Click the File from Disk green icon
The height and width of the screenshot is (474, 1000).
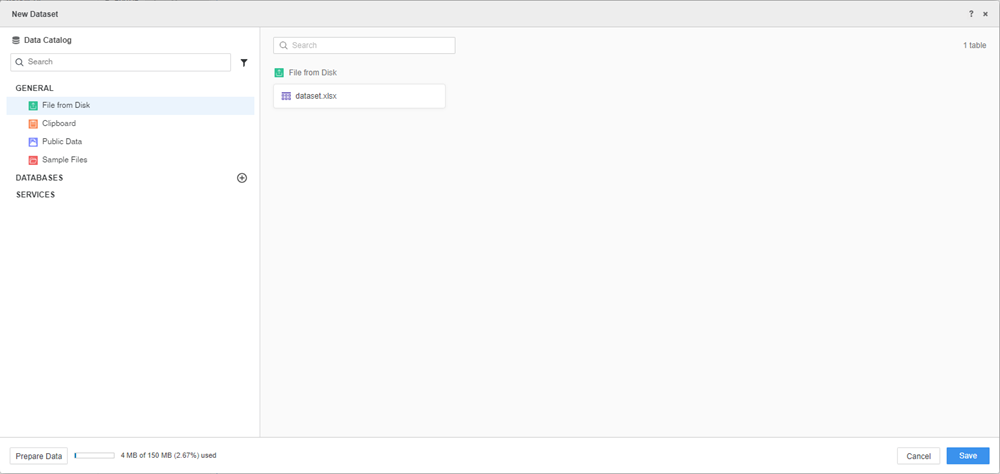[33, 106]
